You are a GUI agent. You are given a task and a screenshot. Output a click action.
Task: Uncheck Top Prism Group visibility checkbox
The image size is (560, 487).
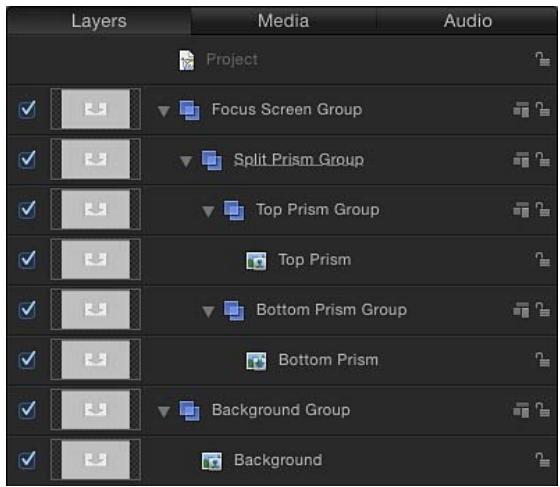tap(27, 209)
